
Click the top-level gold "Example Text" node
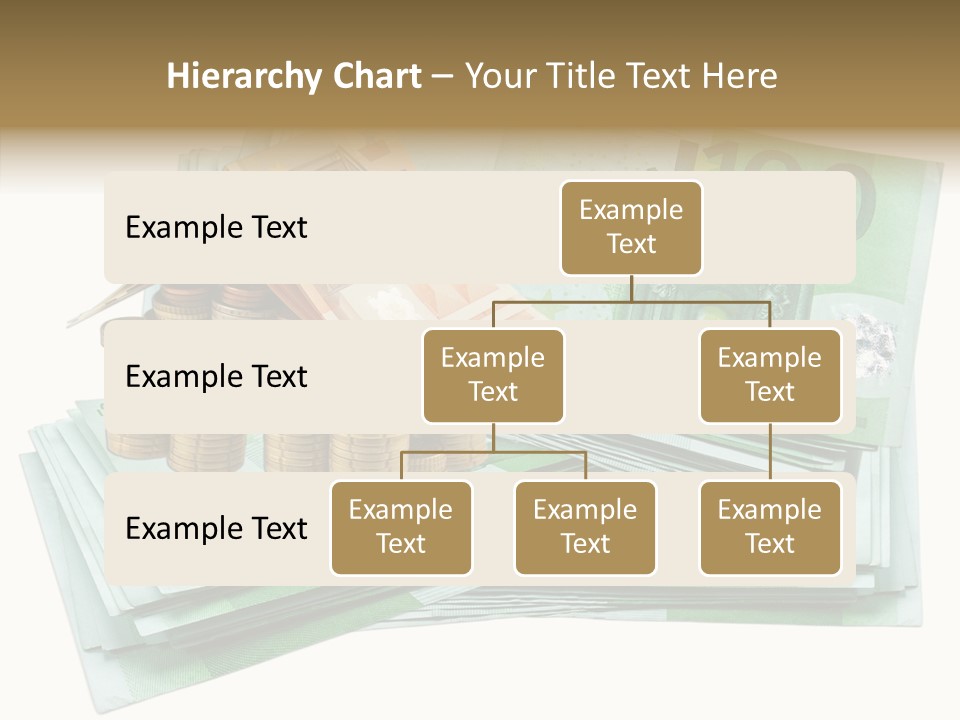(630, 228)
